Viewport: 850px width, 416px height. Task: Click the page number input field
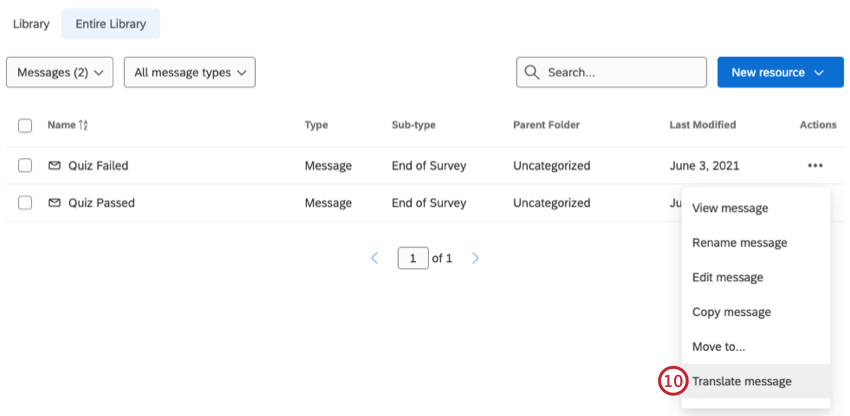413,258
